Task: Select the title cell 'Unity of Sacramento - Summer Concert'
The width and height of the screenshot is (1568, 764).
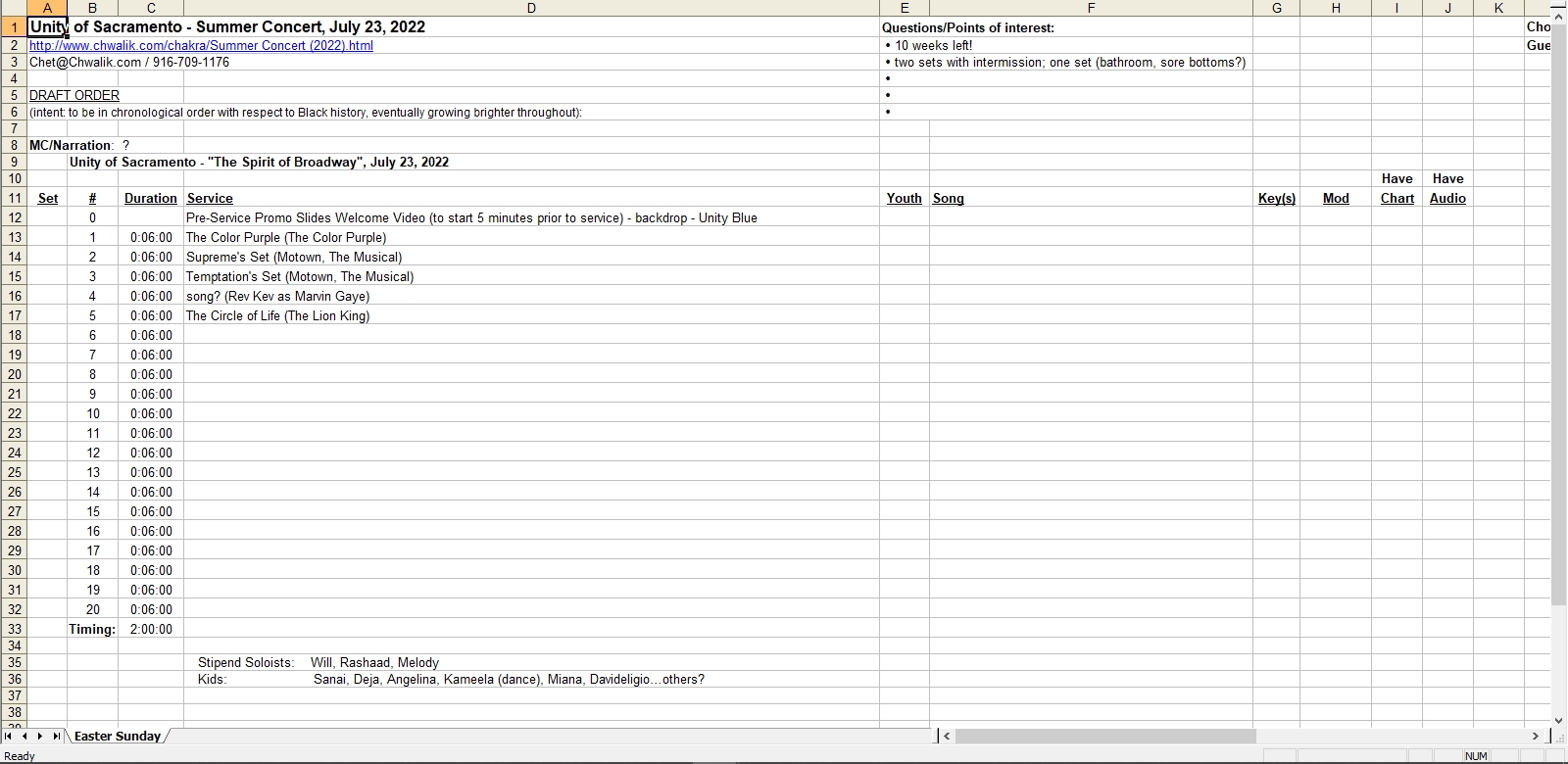Action: click(227, 26)
